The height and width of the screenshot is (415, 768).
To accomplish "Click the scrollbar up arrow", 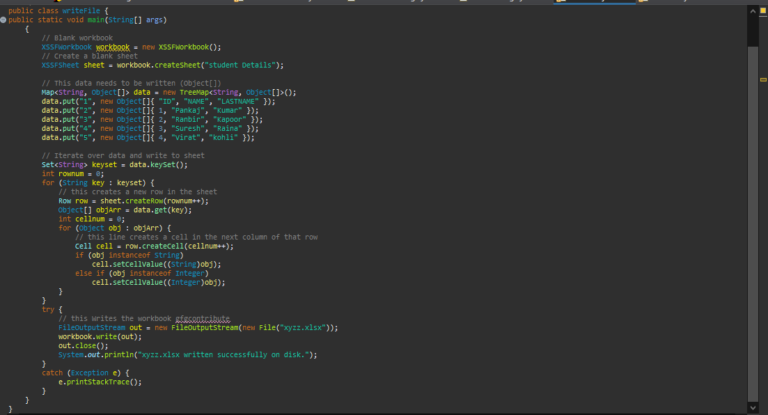I will pyautogui.click(x=751, y=10).
